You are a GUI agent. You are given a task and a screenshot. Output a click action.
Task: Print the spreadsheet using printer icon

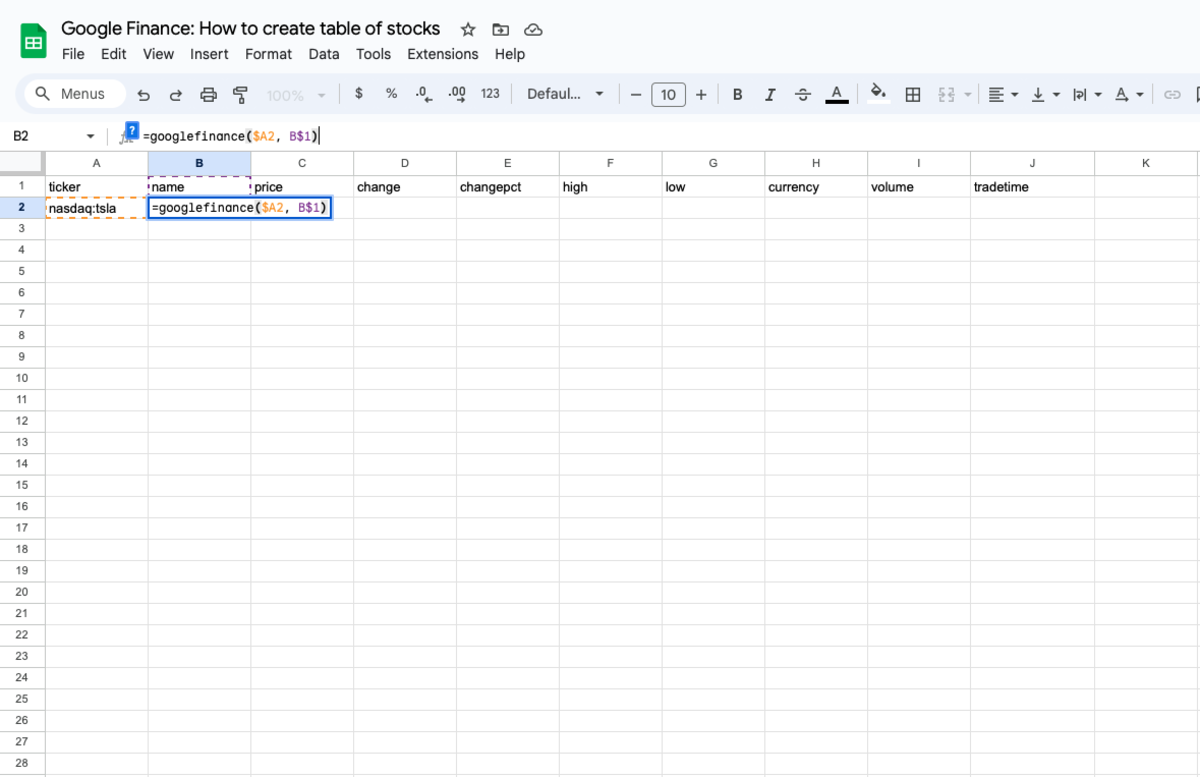coord(208,94)
